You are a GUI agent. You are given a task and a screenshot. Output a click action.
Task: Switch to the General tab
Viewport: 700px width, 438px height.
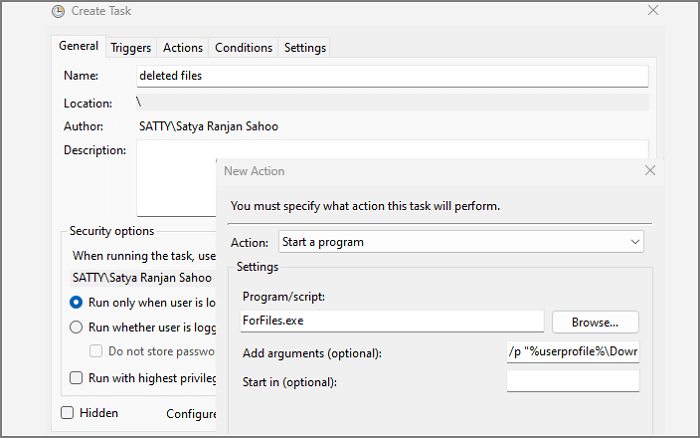click(79, 47)
